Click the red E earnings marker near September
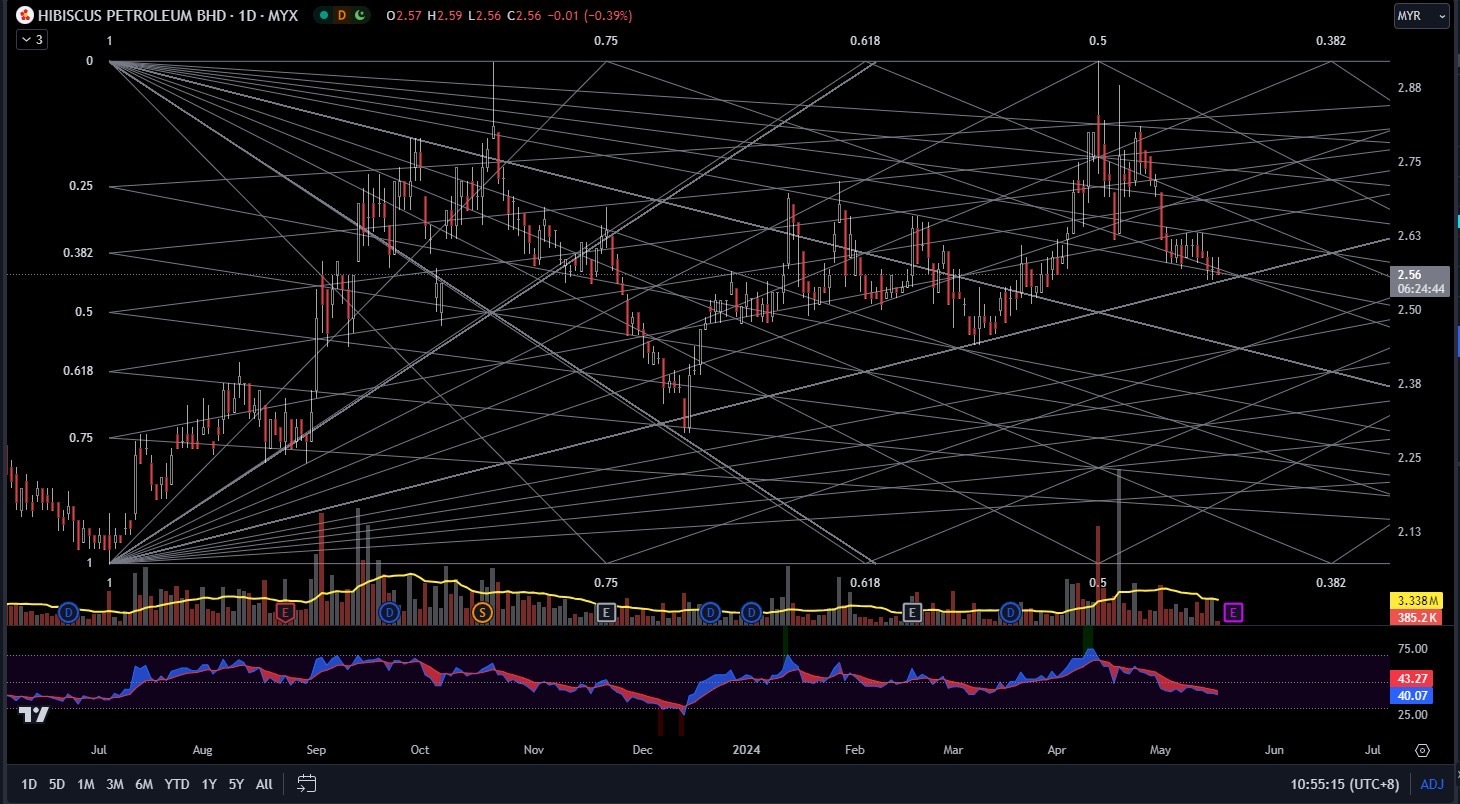Screen dimensions: 1460x804 click(285, 612)
